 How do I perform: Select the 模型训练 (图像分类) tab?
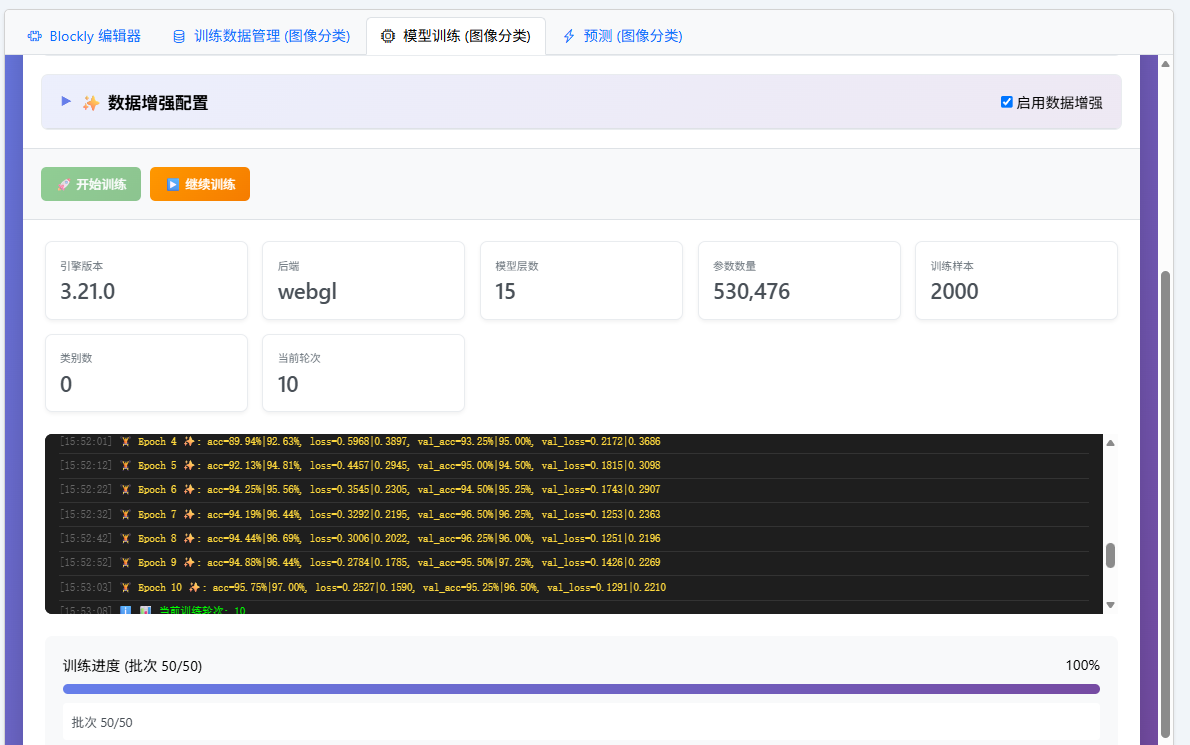455,36
